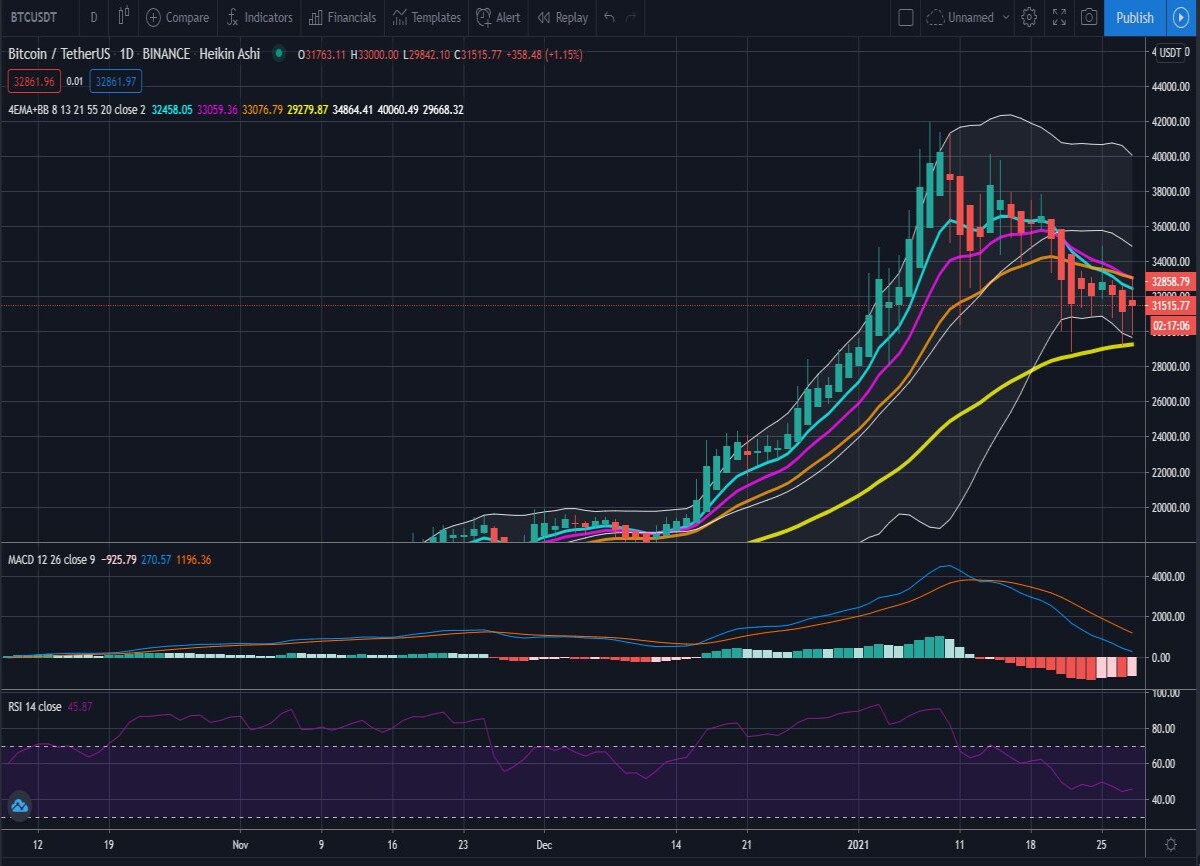Redo the last chart action
This screenshot has height=866, width=1200.
click(631, 17)
